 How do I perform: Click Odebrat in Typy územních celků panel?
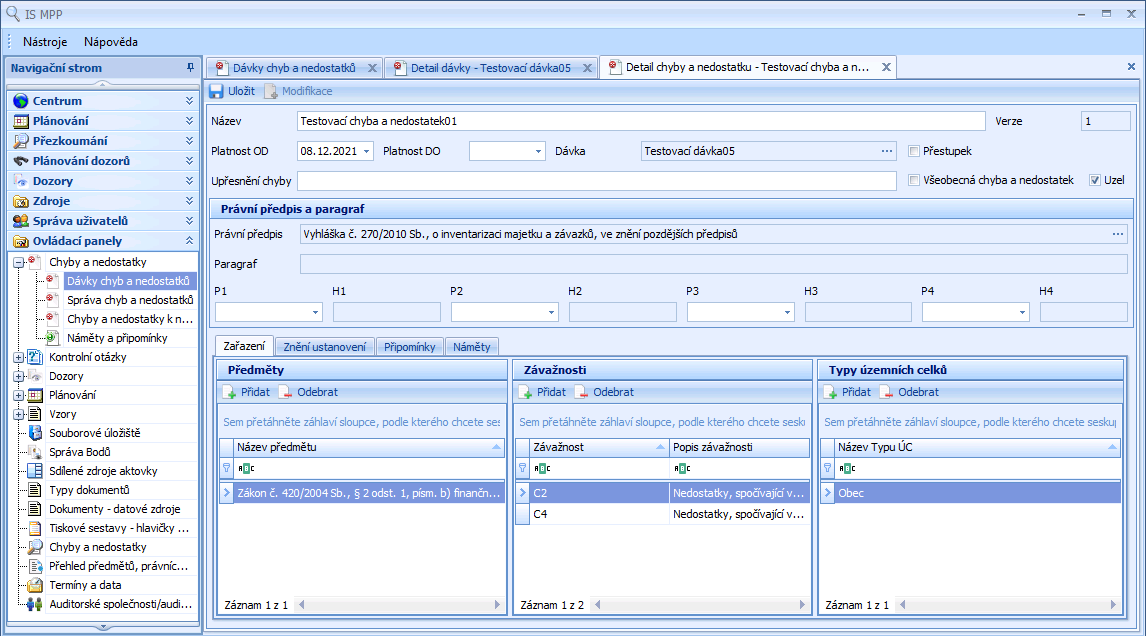pos(911,393)
